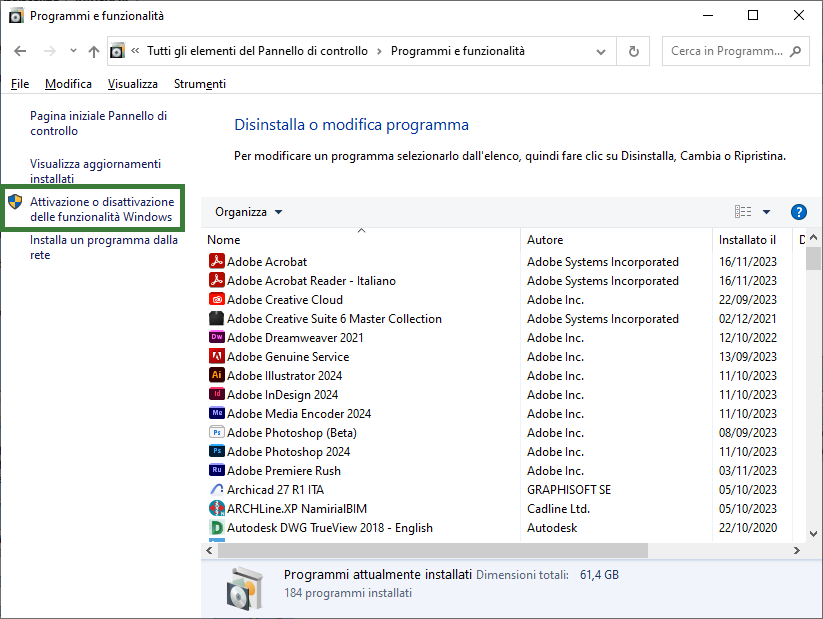Open the Visualizza menu

coord(132,84)
